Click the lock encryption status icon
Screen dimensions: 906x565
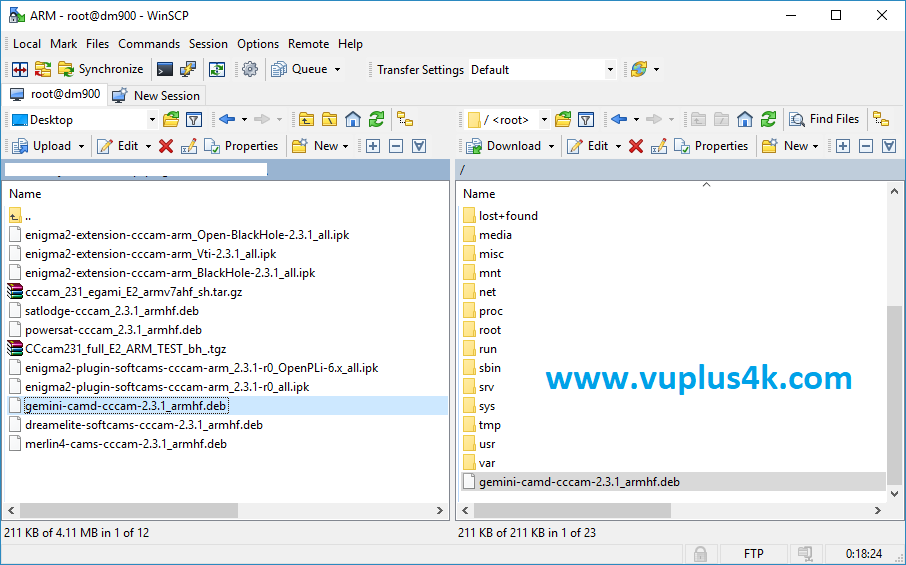(x=700, y=553)
